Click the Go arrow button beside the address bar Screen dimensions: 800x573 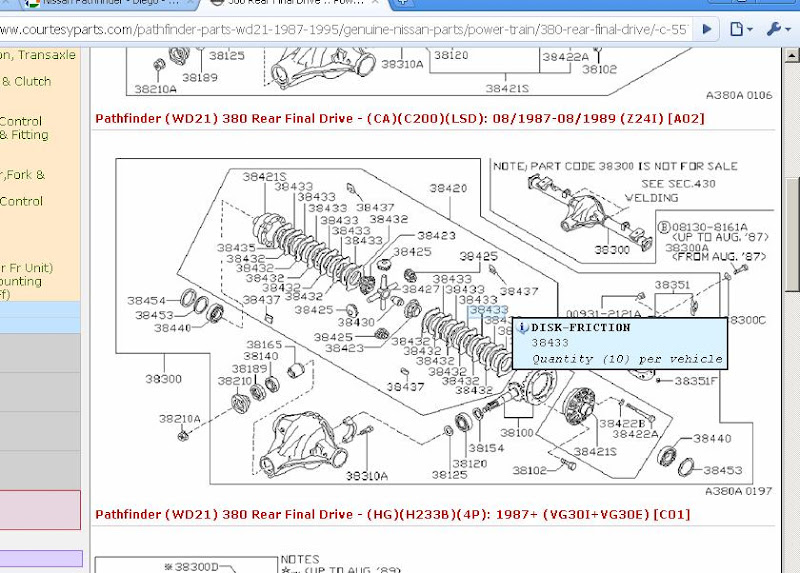(707, 29)
